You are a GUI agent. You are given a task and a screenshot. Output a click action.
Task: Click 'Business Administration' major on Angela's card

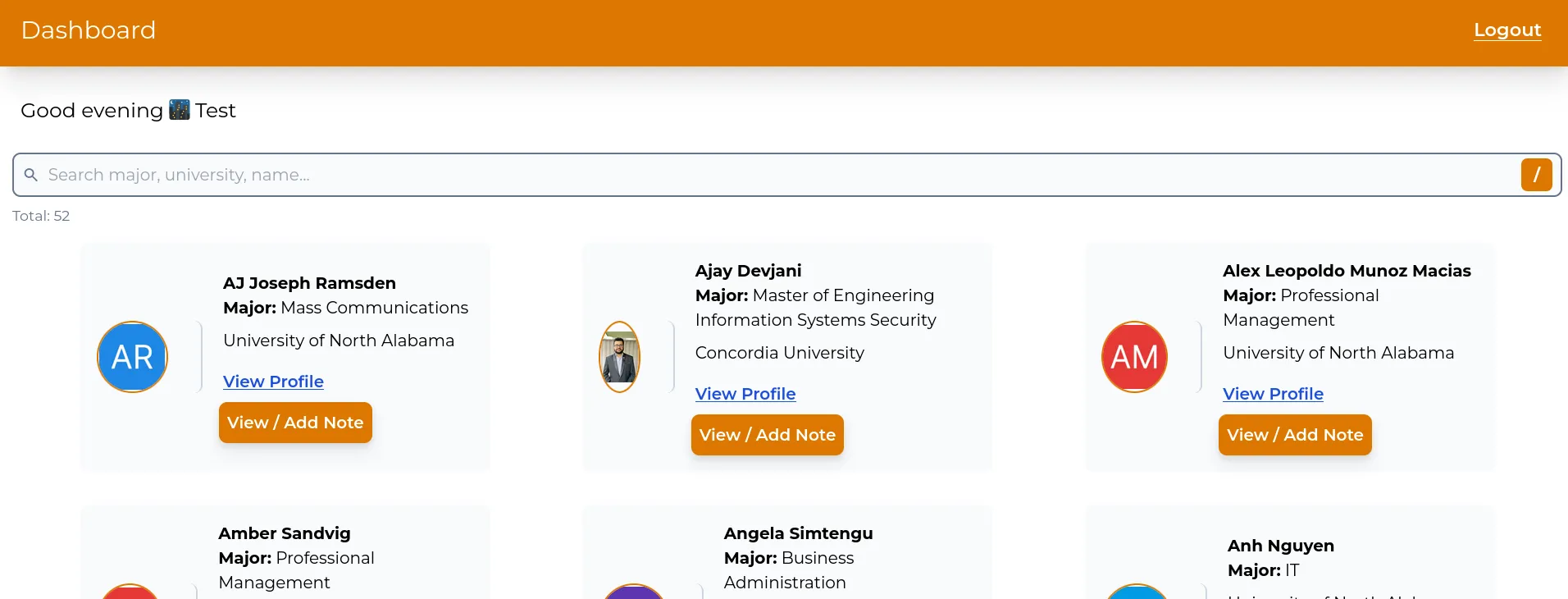[789, 570]
